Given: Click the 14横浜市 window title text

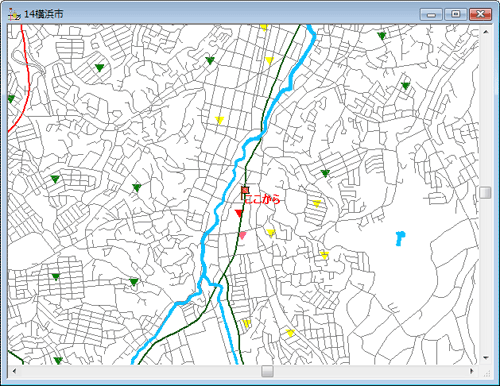Looking at the screenshot, I should click(43, 14).
